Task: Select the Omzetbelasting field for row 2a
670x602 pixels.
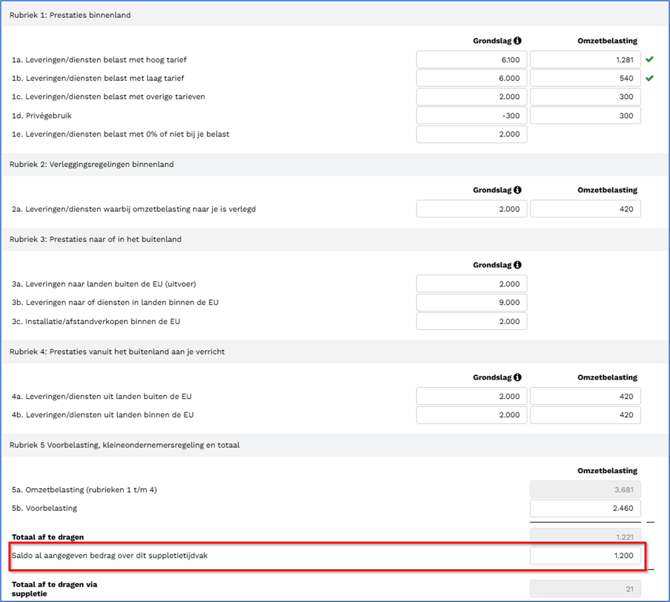Action: (x=585, y=209)
